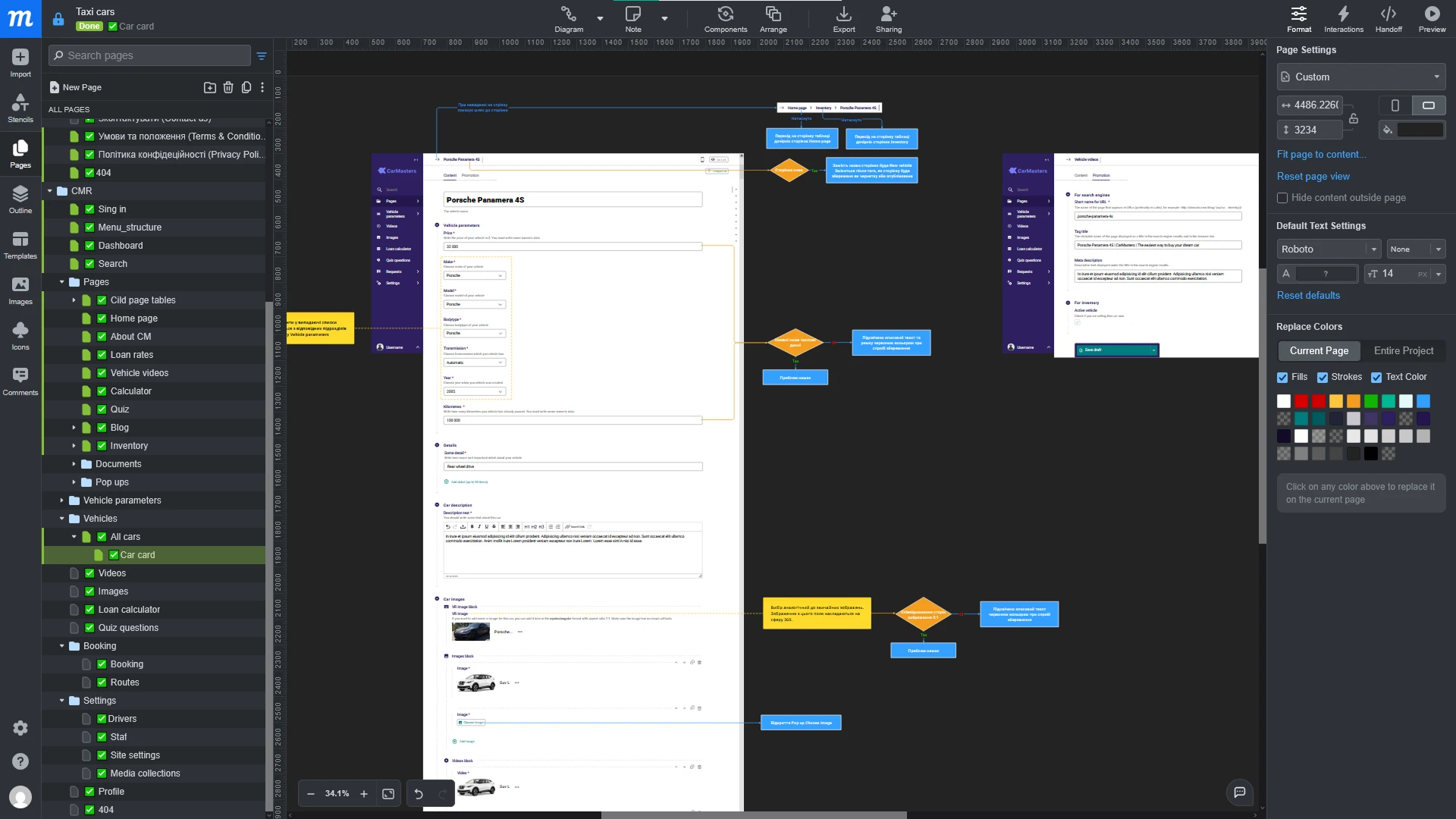Click the Search pages input field
Viewport: 1456px width, 819px height.
click(x=149, y=55)
